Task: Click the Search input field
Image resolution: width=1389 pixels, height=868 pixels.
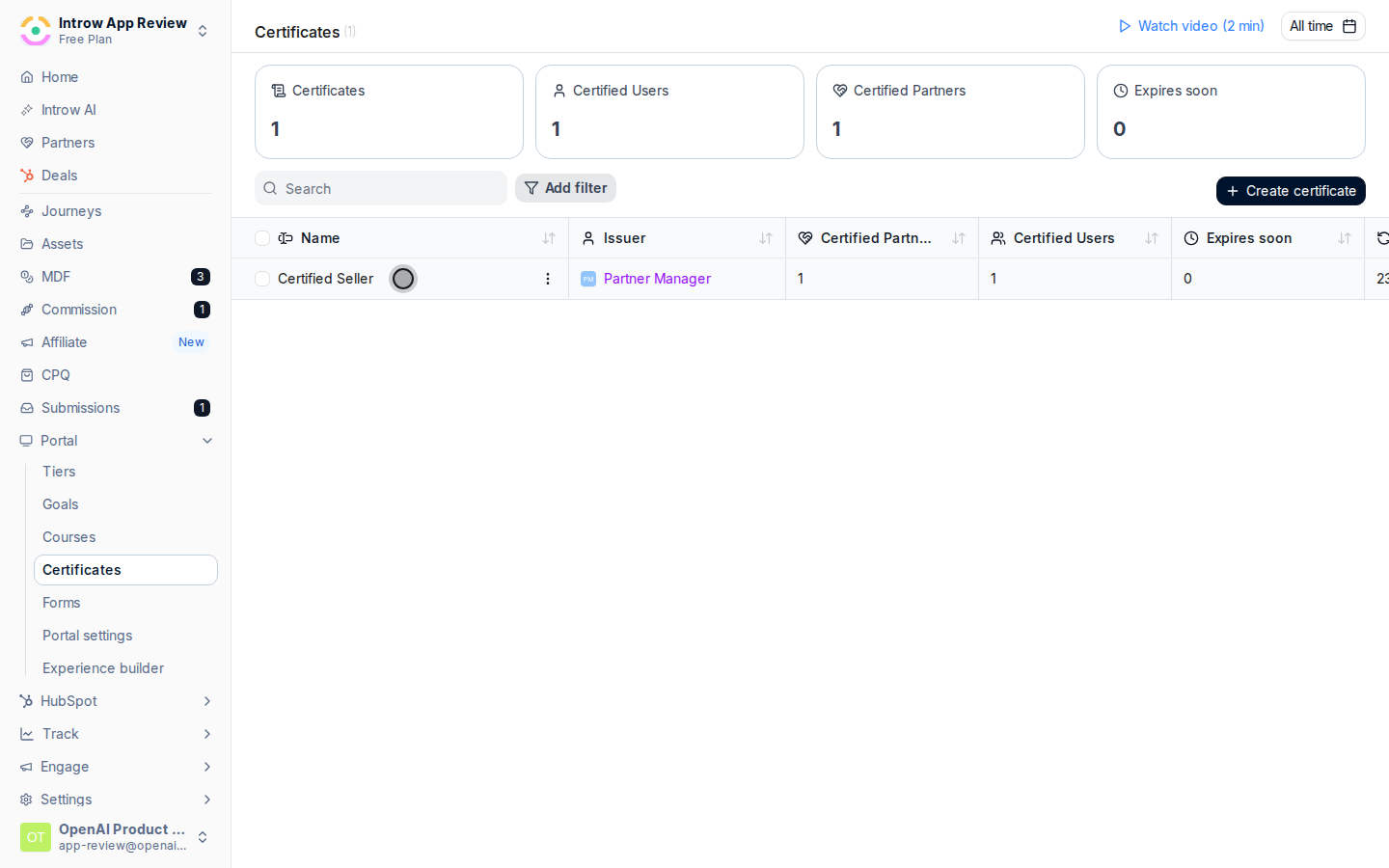Action: [381, 188]
